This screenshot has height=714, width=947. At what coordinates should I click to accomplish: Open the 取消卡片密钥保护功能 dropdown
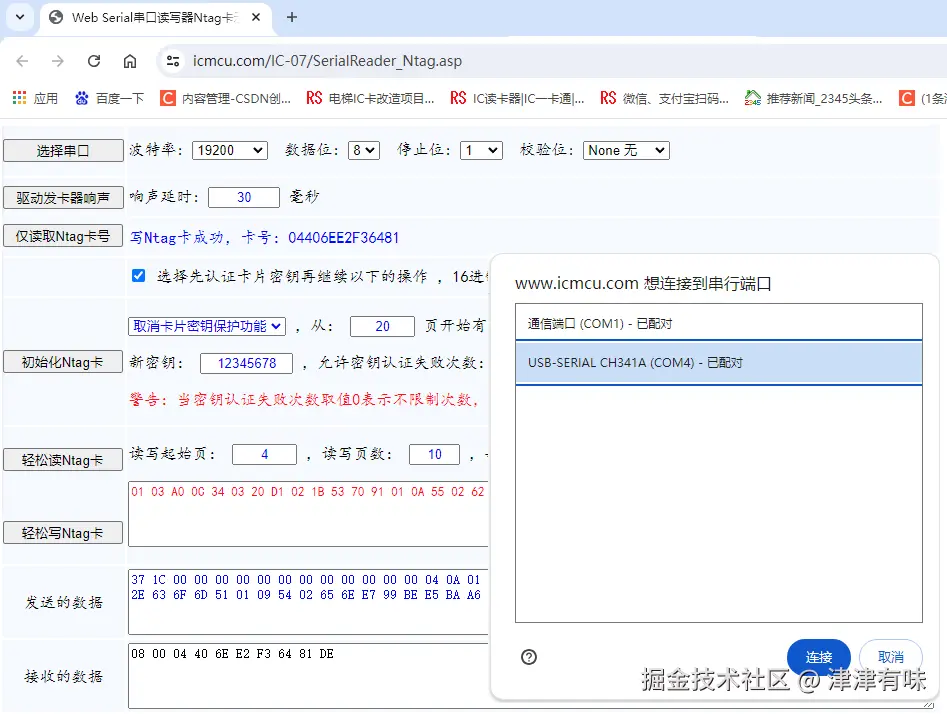(x=207, y=326)
